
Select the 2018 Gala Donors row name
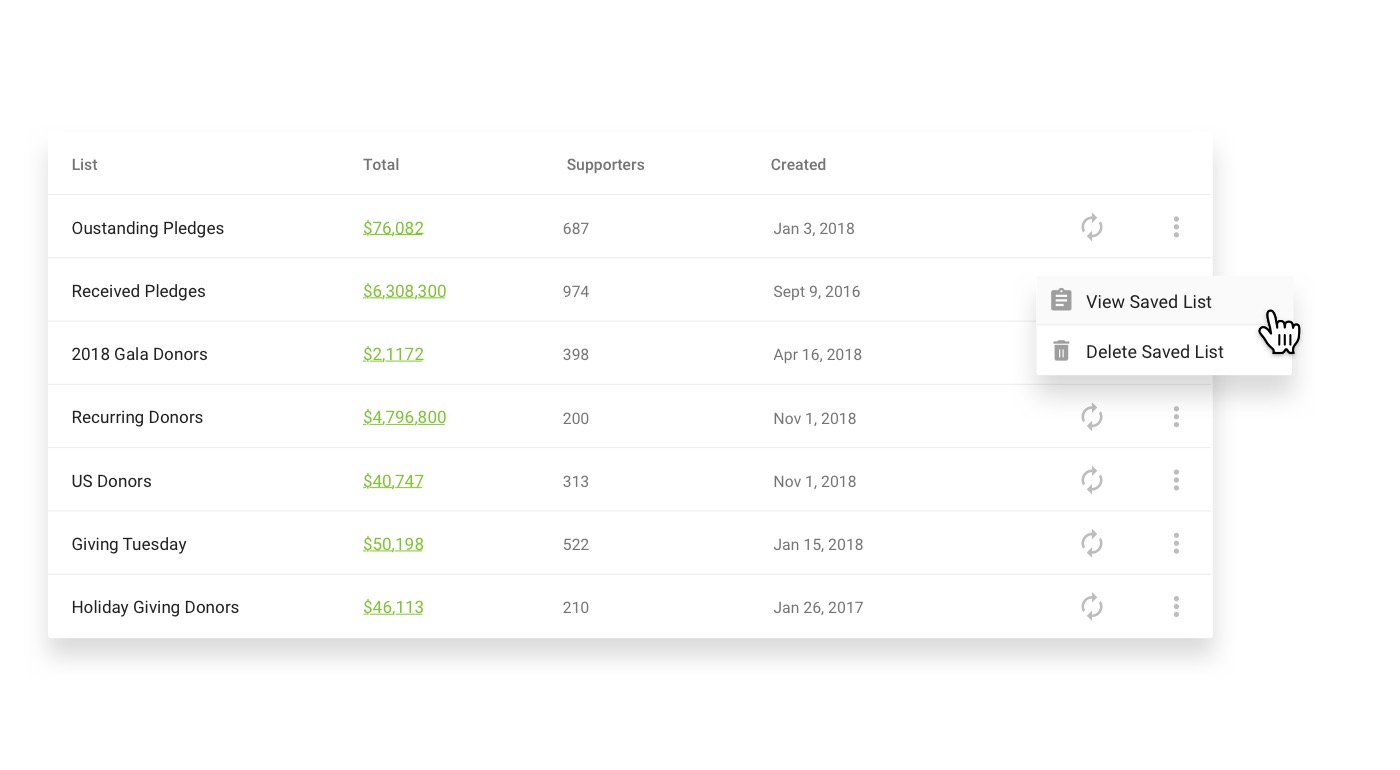139,354
